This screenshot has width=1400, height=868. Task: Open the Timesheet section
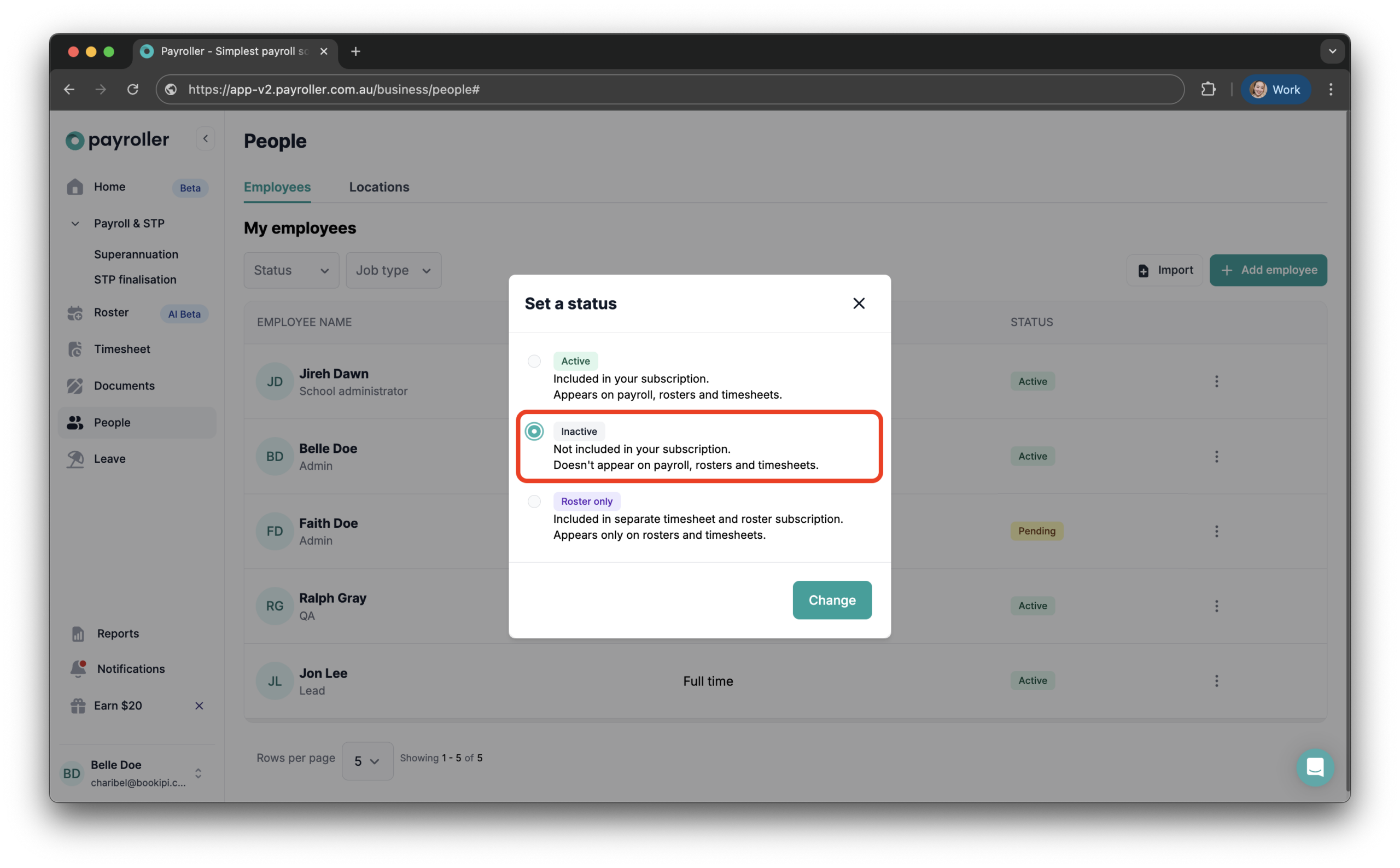coord(122,348)
